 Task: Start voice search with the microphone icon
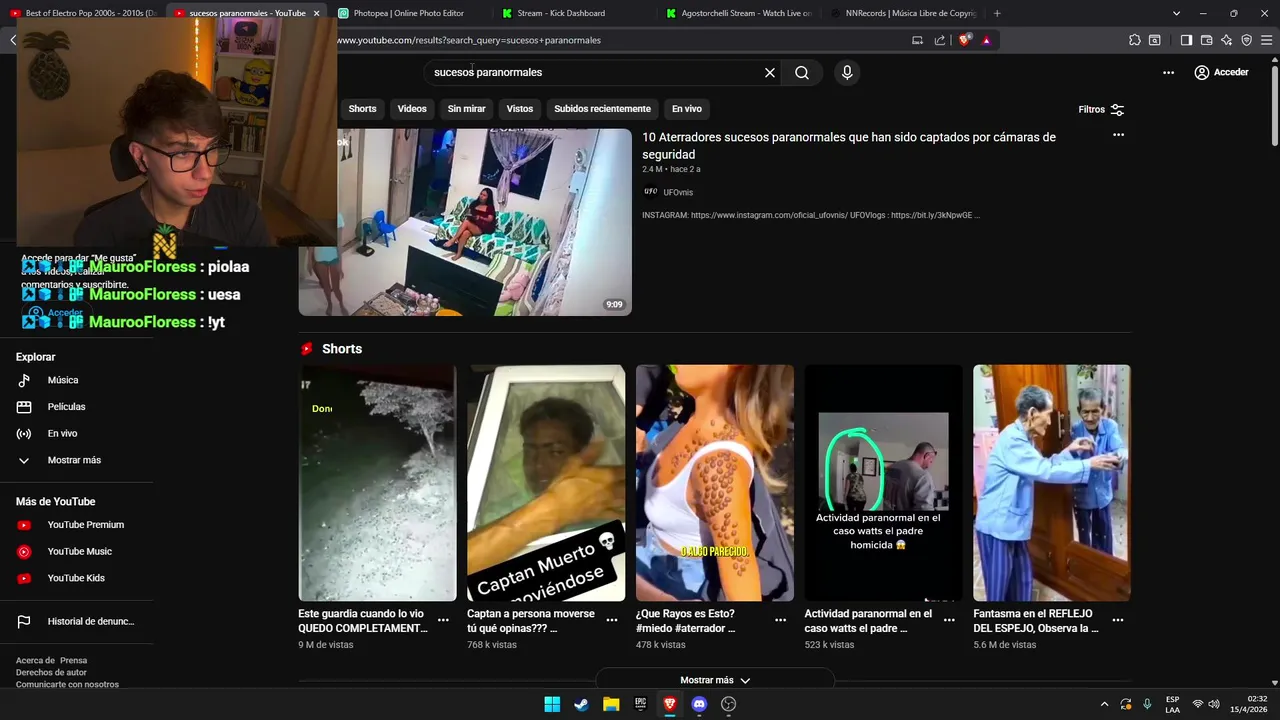click(847, 72)
